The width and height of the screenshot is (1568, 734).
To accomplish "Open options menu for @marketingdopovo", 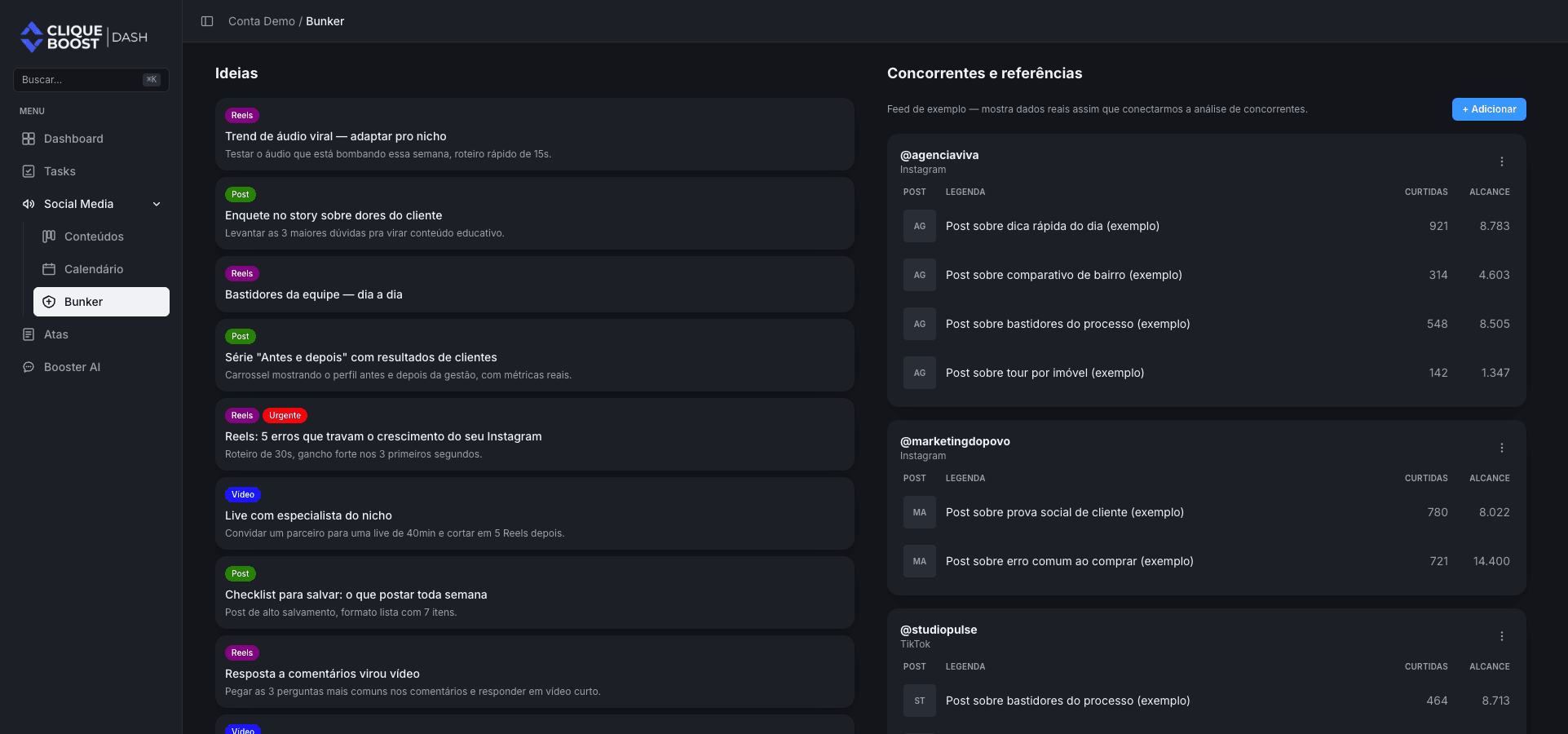I will tap(1501, 448).
